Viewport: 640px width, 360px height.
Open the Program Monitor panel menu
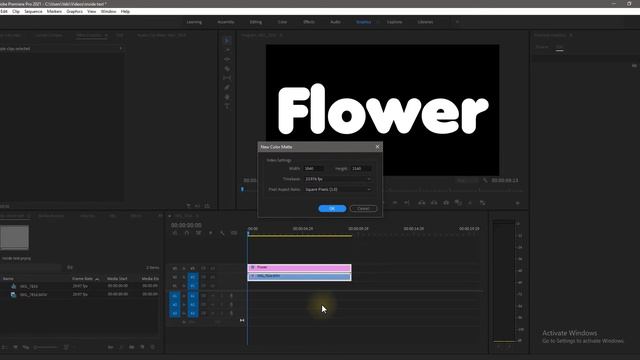pos(281,35)
